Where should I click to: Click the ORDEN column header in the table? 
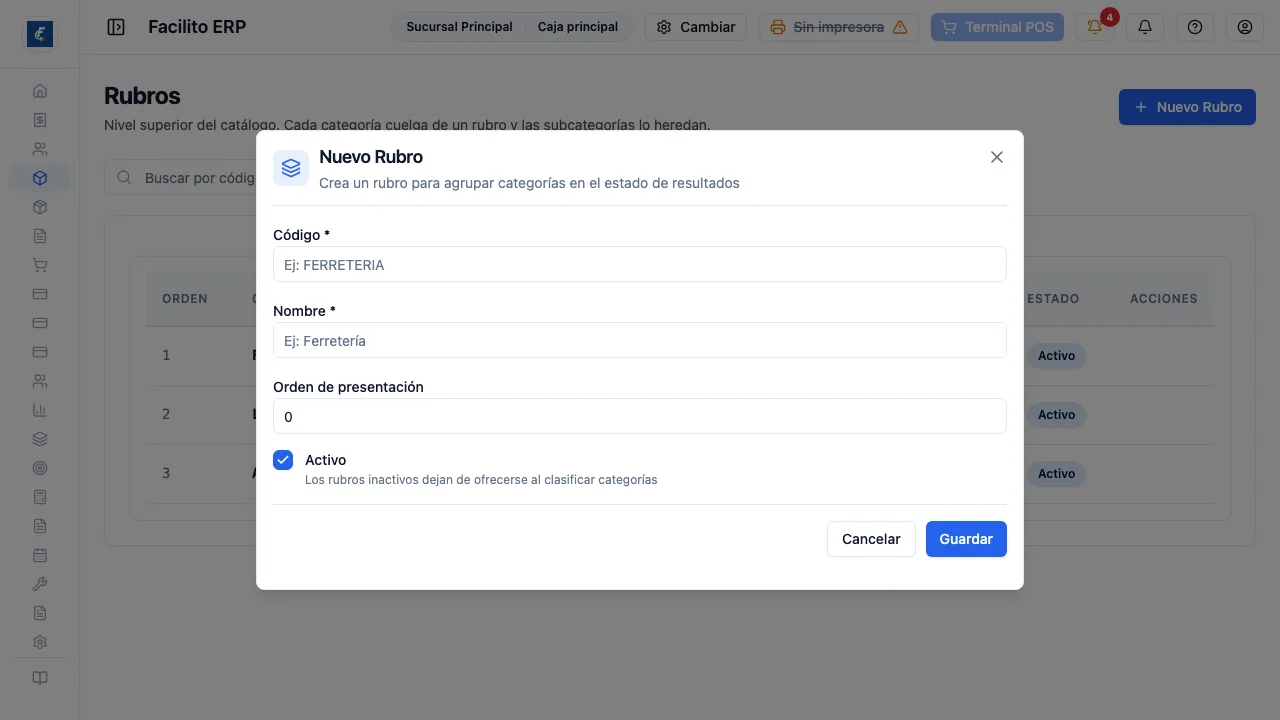coord(185,299)
